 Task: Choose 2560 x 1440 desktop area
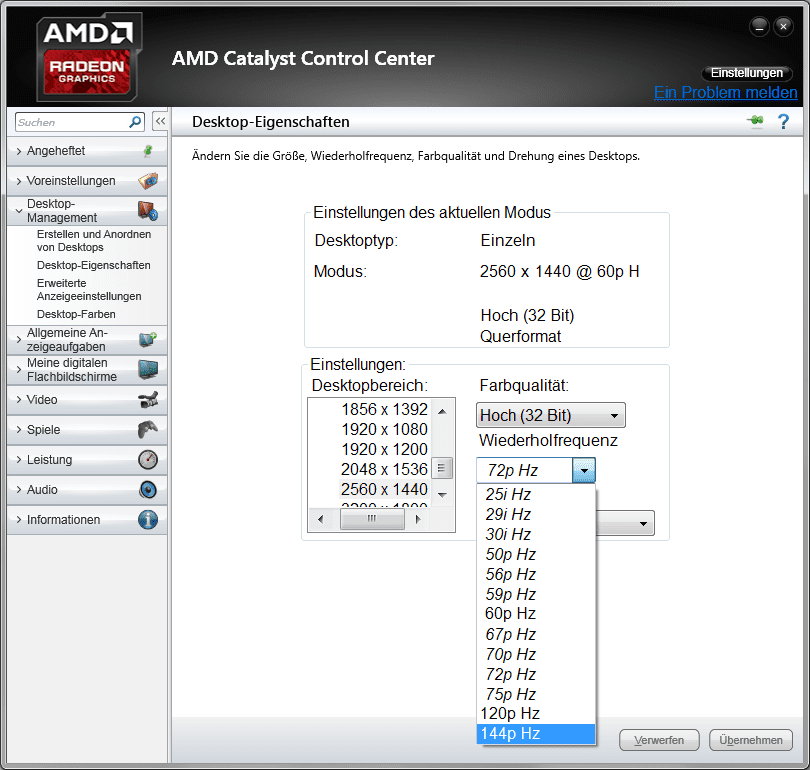point(384,490)
